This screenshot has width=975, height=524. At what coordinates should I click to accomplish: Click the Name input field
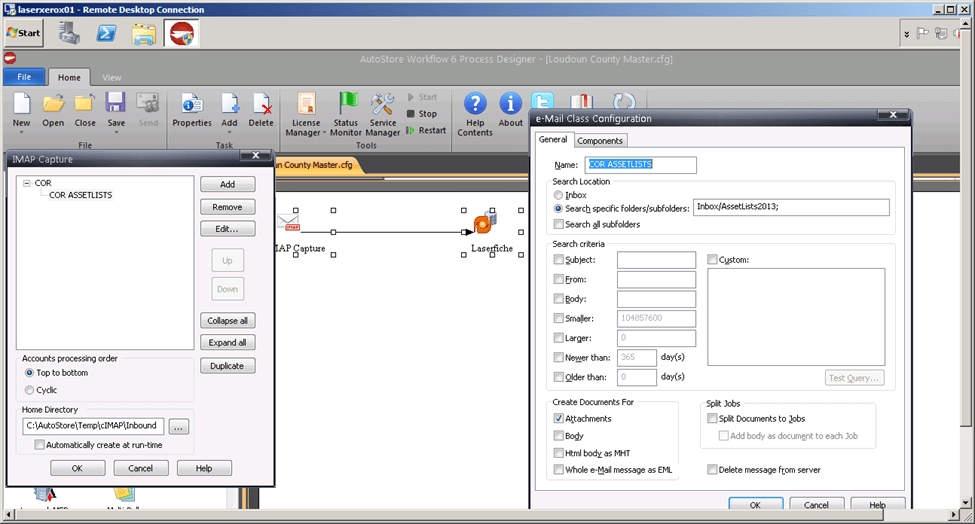(640, 165)
